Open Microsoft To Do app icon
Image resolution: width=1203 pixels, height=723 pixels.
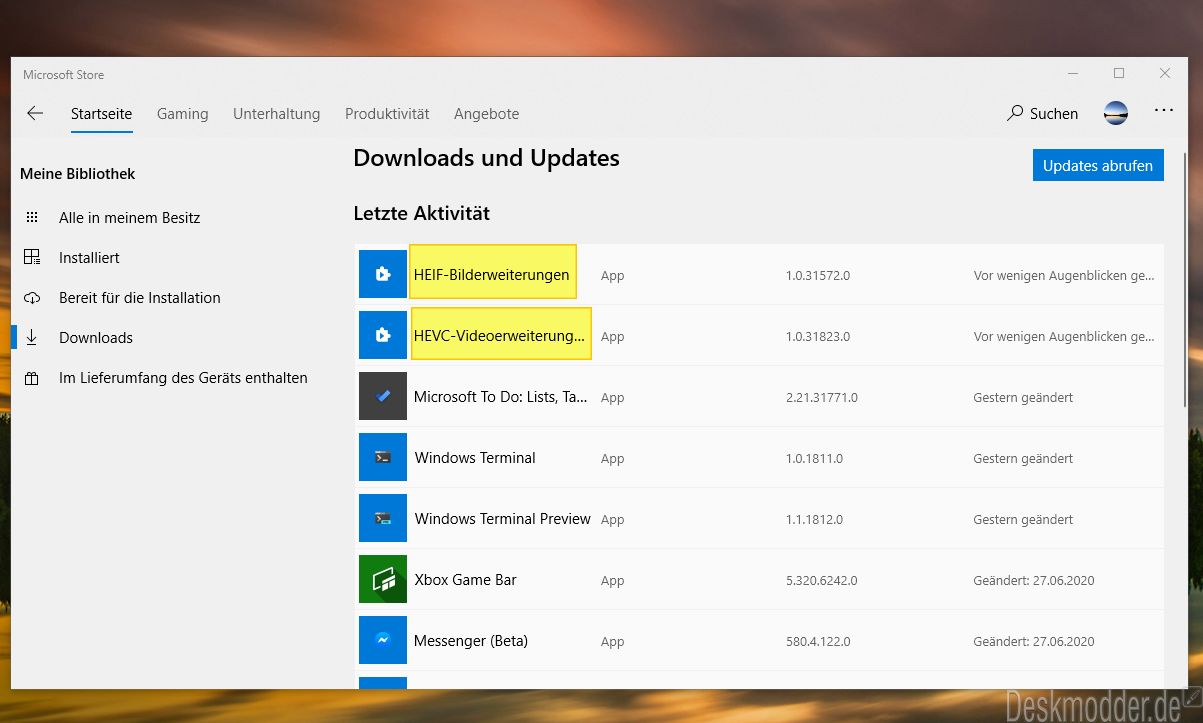(x=383, y=396)
